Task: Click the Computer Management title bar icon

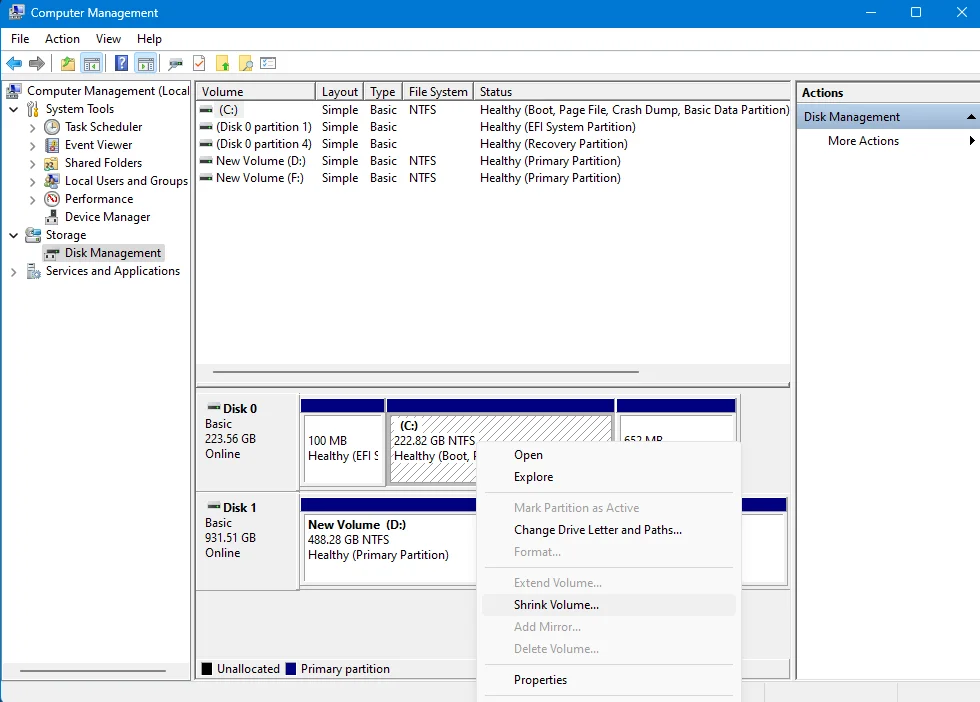Action: (16, 13)
